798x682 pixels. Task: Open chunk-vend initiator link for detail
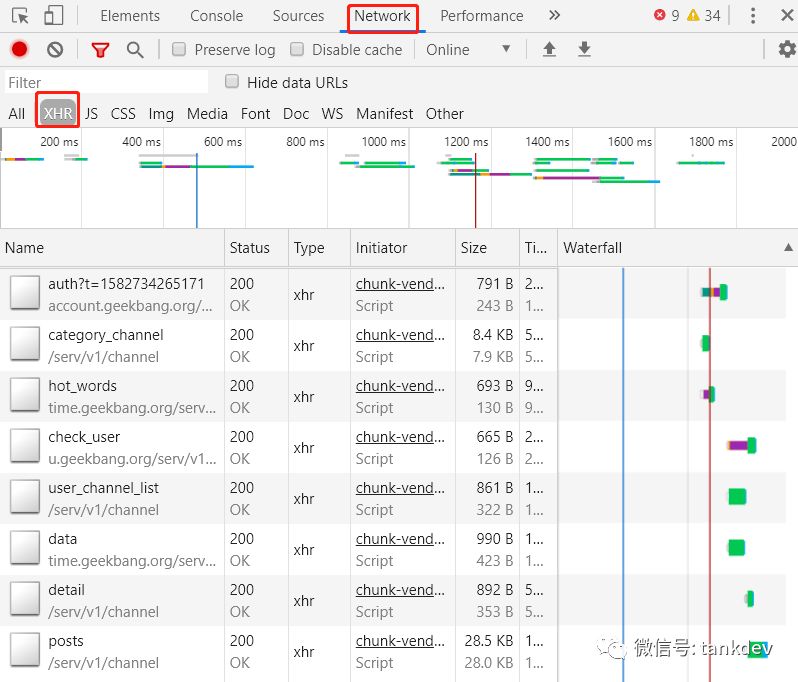[x=400, y=590]
